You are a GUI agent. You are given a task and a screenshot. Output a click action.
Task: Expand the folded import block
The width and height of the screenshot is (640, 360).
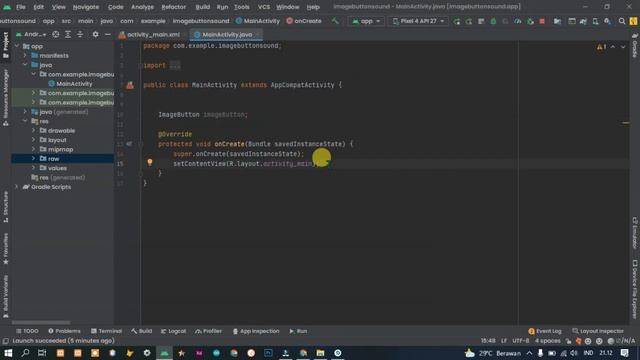point(175,65)
